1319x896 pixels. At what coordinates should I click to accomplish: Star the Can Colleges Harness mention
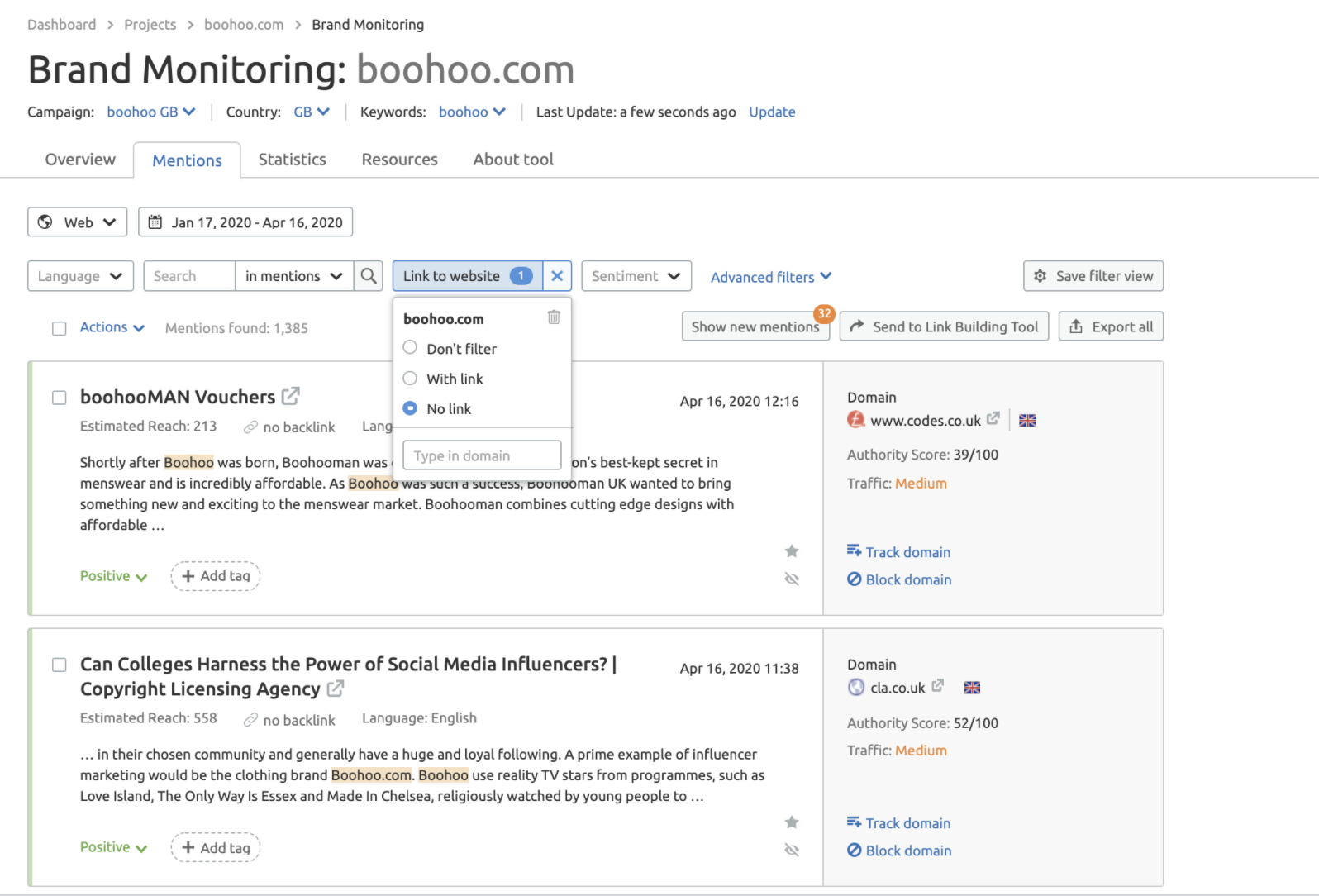[x=792, y=822]
